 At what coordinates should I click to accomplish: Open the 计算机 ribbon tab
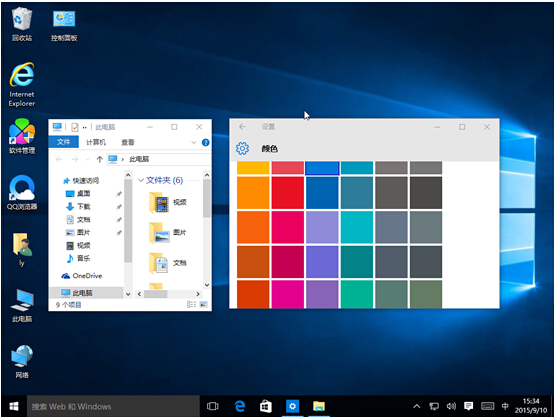click(96, 142)
